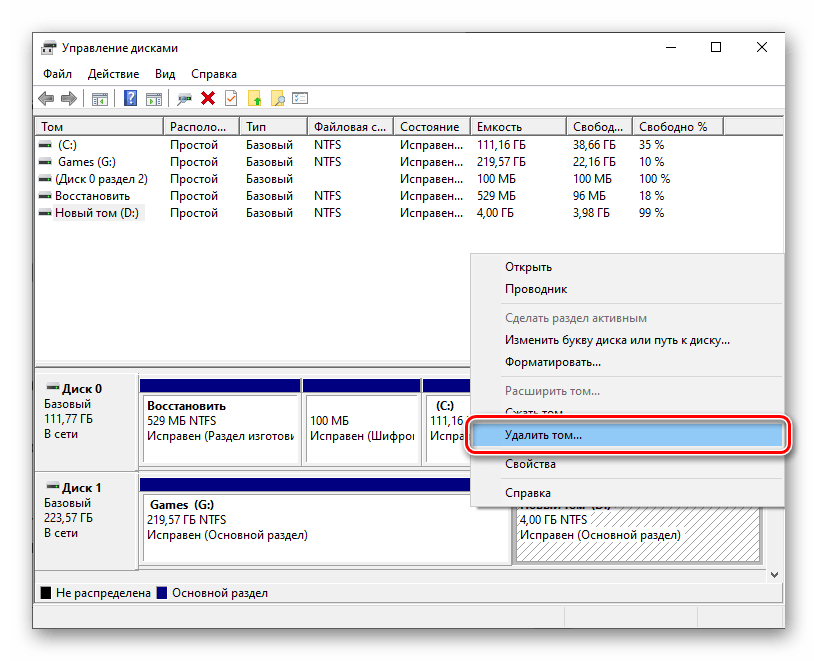Click the red X delete icon
817x661 pixels.
[208, 98]
